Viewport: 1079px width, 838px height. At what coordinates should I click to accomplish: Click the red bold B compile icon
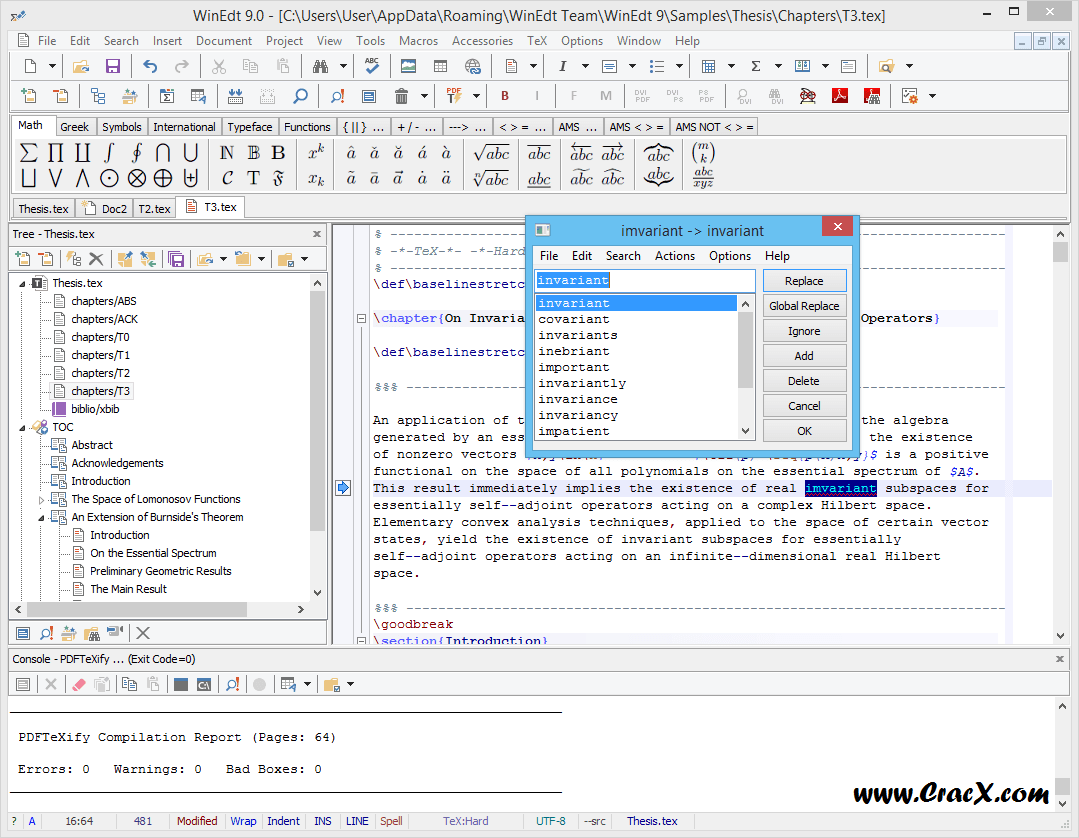[x=505, y=96]
